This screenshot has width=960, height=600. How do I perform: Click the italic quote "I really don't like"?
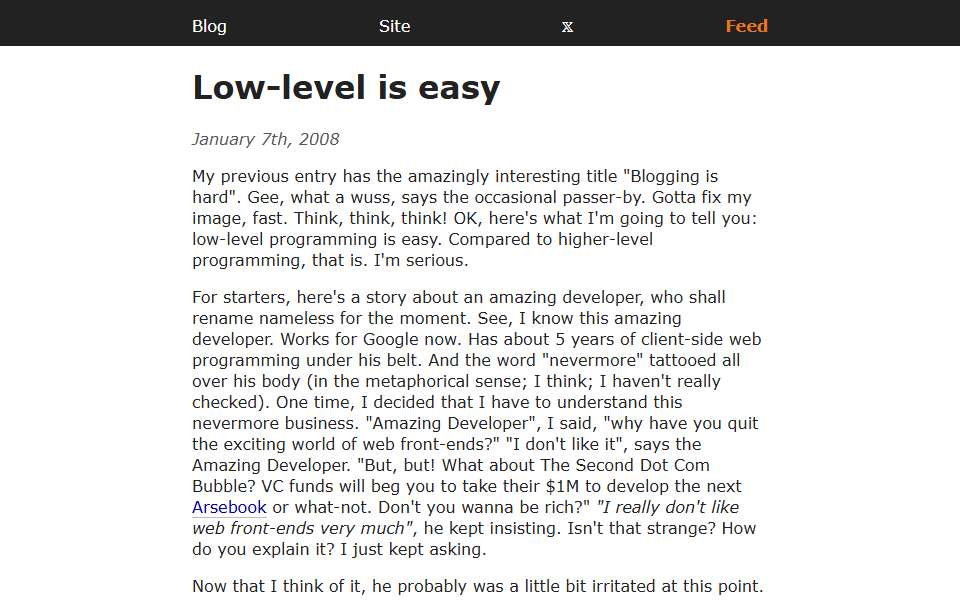(667, 508)
